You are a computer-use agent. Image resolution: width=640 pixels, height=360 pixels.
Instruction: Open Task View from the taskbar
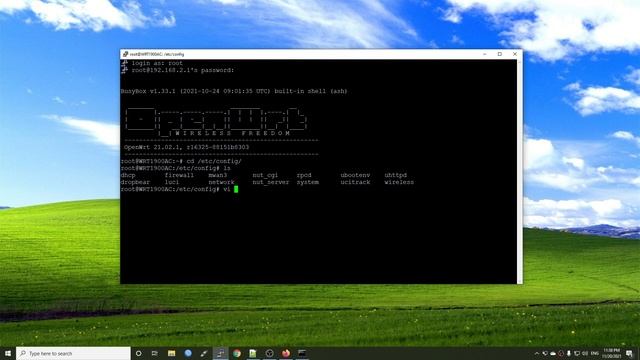(155, 353)
